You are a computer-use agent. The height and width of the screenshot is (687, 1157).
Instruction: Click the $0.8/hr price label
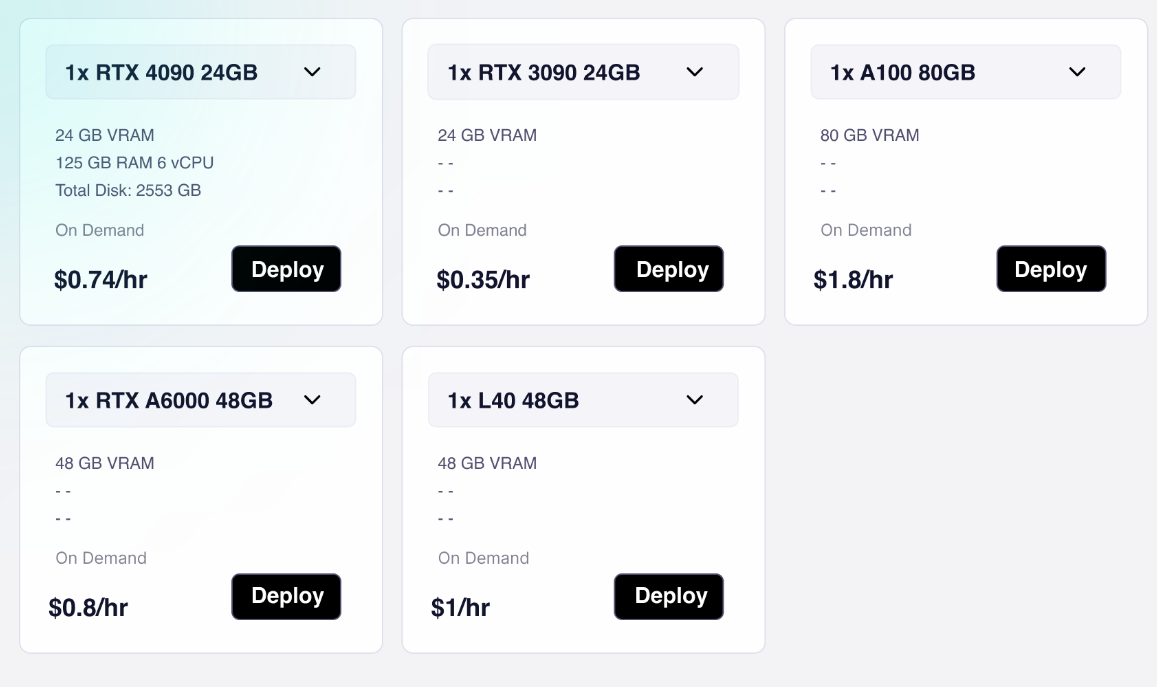[x=88, y=607]
